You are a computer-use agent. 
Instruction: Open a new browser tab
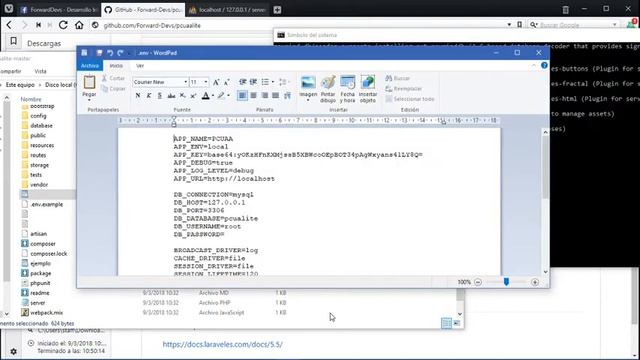[x=278, y=10]
